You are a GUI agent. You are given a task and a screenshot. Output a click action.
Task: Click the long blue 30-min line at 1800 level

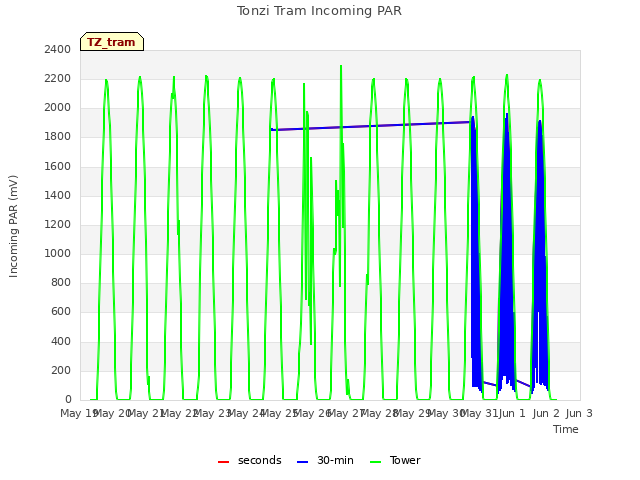[369, 126]
